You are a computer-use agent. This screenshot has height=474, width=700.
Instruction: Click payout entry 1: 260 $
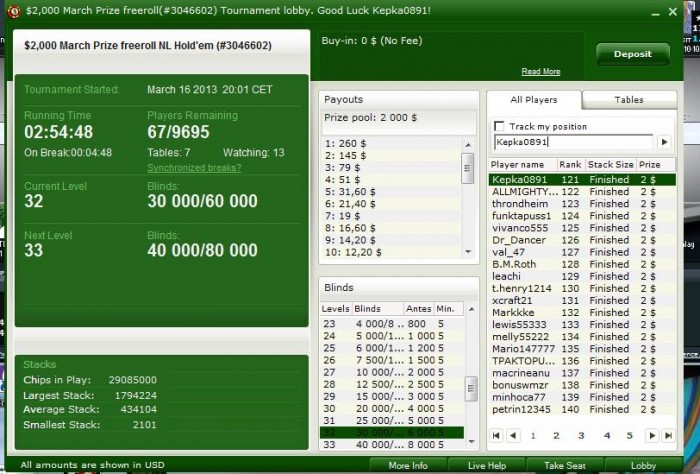tap(391, 144)
